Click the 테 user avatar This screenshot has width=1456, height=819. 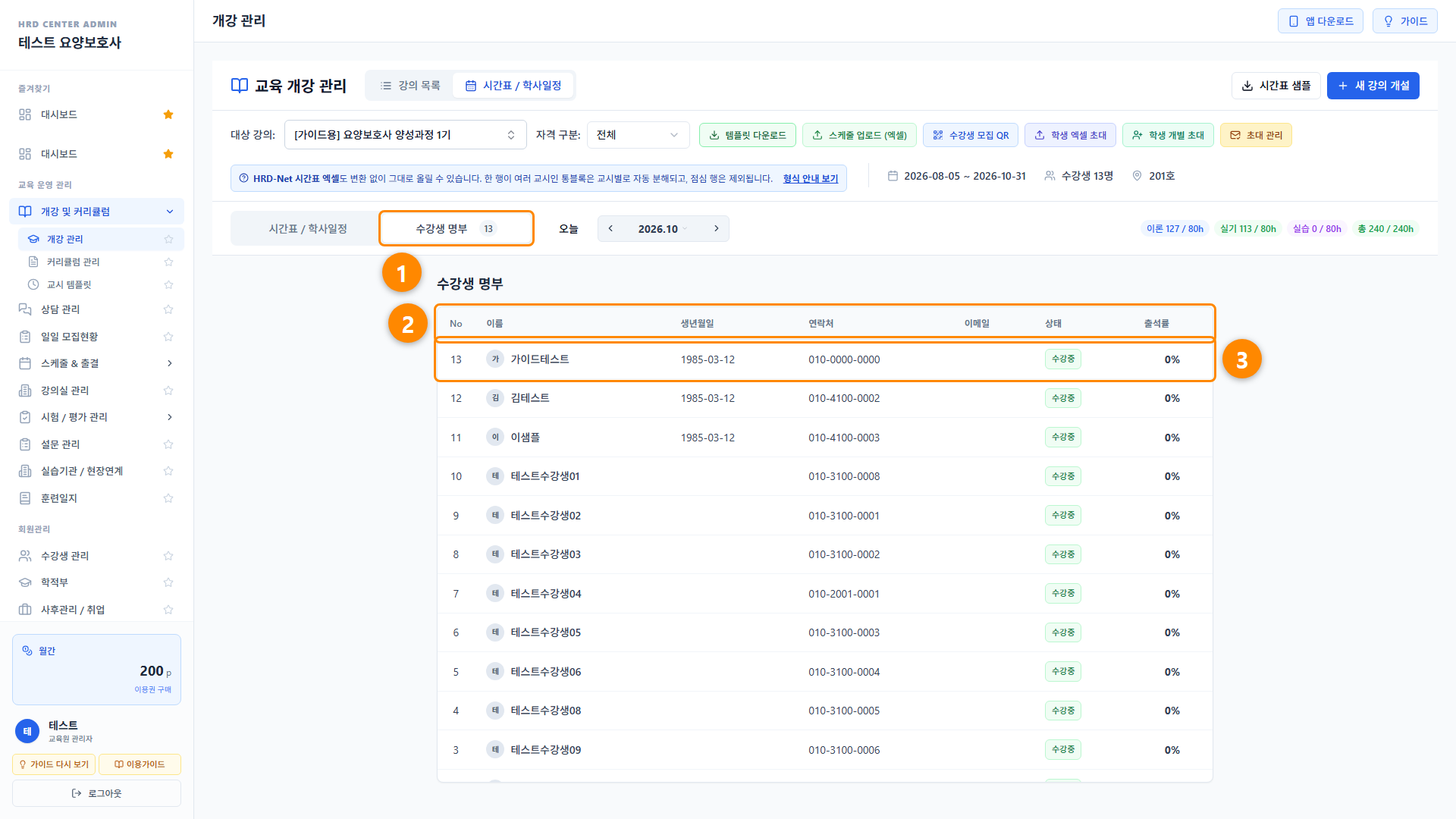27,731
